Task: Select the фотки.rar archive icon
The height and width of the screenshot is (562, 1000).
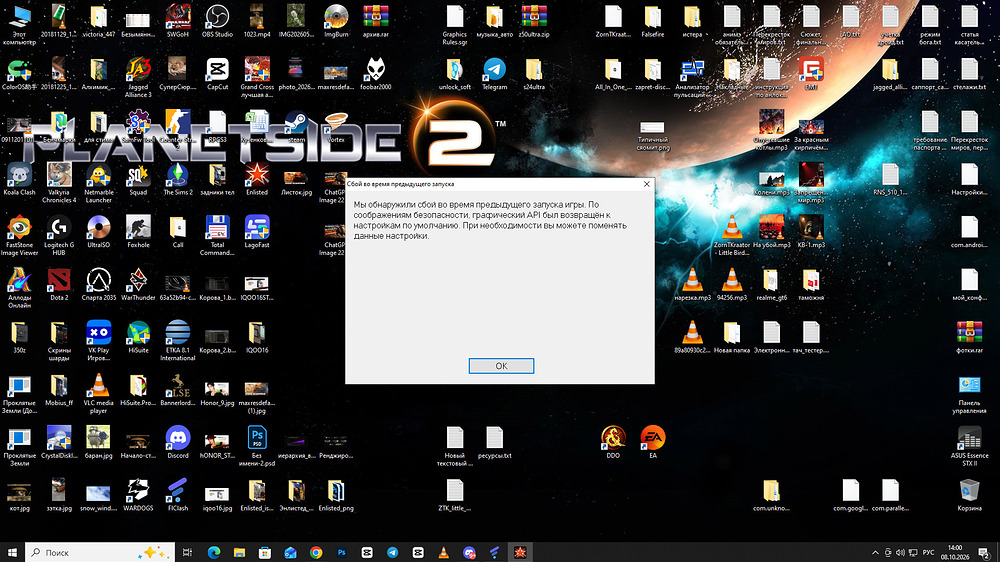Action: click(x=969, y=337)
